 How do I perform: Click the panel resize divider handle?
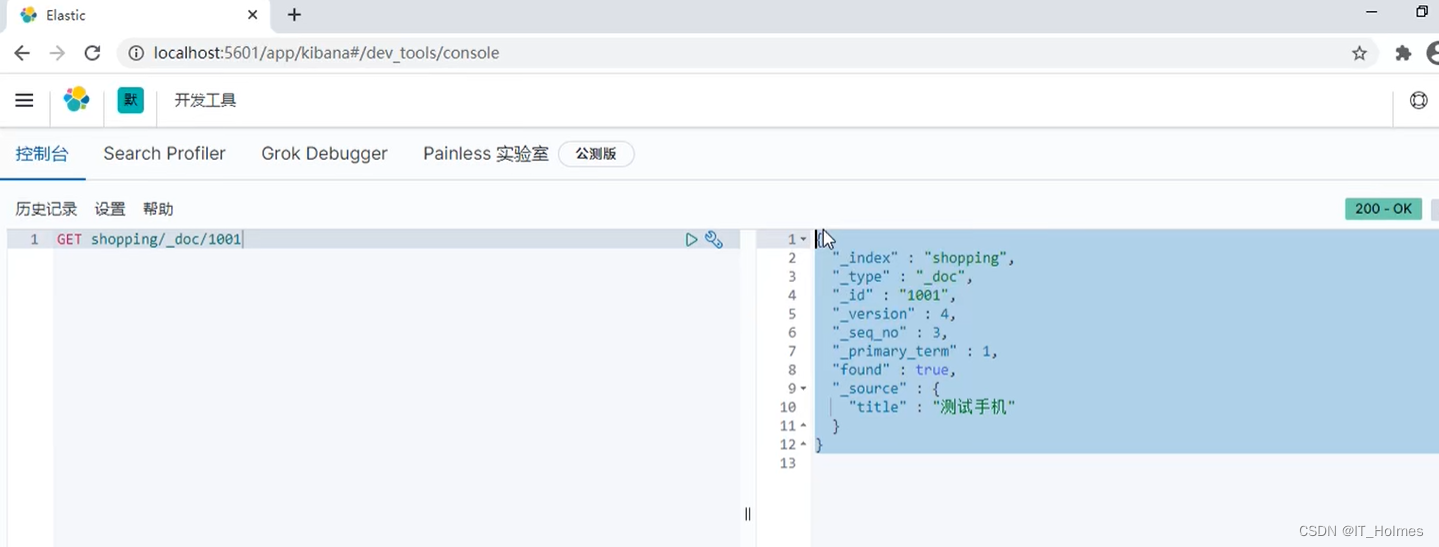[x=747, y=514]
